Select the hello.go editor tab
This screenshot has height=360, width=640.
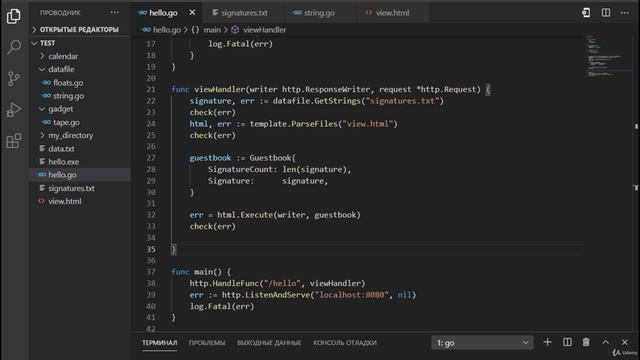(x=163, y=13)
